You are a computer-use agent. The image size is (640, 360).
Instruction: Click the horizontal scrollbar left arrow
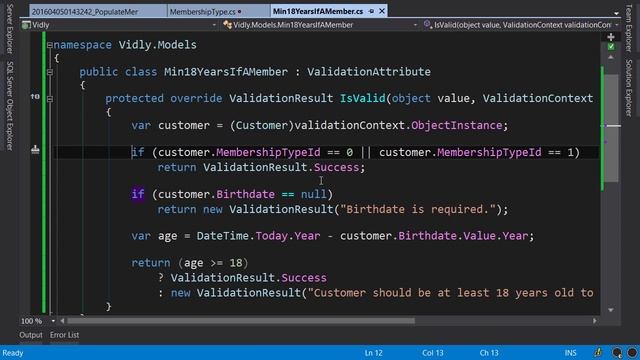pos(62,321)
